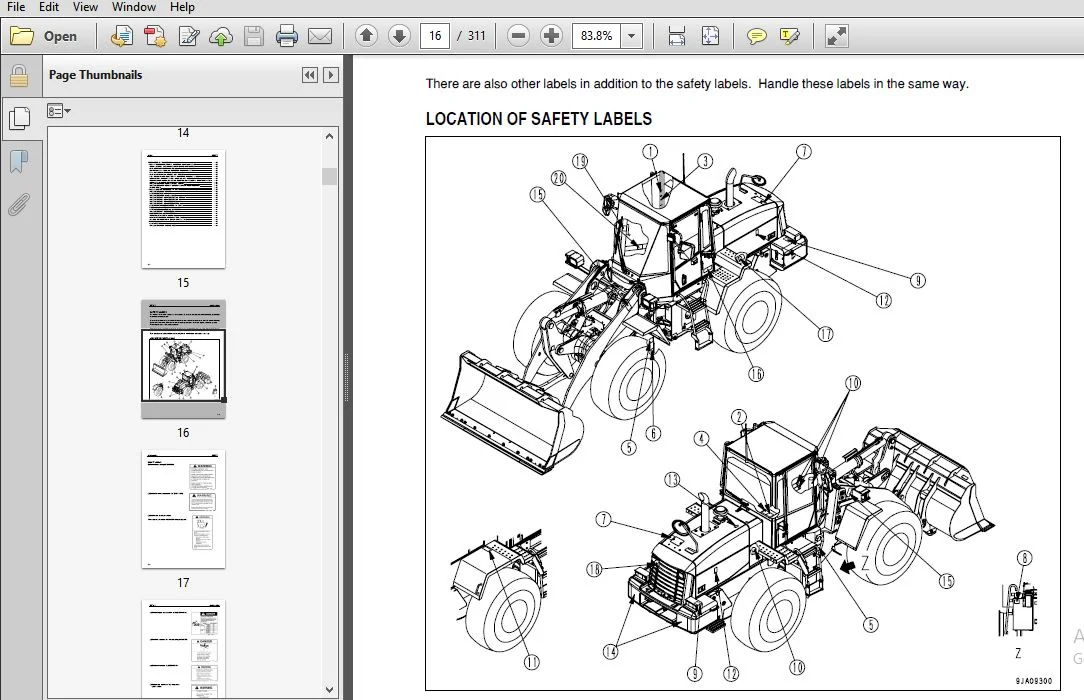This screenshot has height=700, width=1084.
Task: Click the 'There are also other labels' sentence
Action: [x=697, y=84]
